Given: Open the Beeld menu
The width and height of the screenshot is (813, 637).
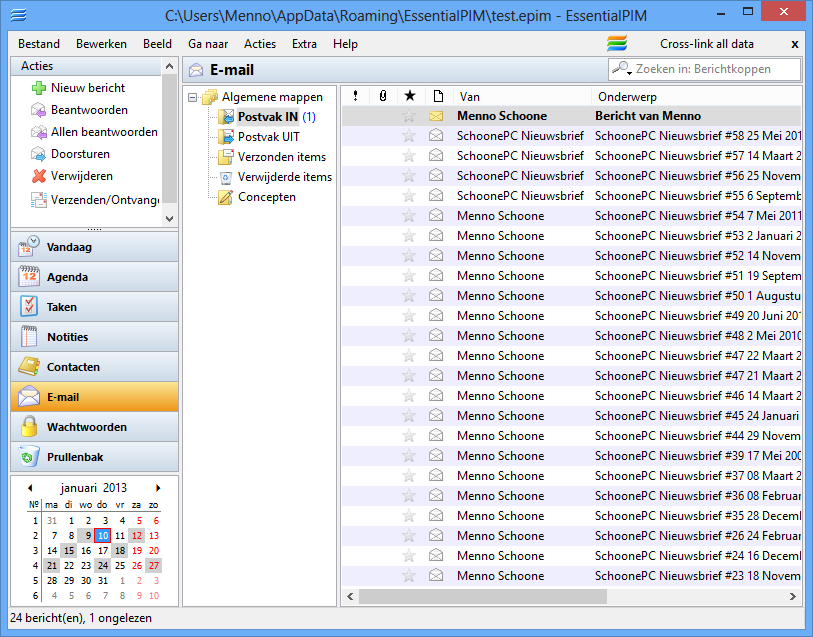Looking at the screenshot, I should pos(157,44).
